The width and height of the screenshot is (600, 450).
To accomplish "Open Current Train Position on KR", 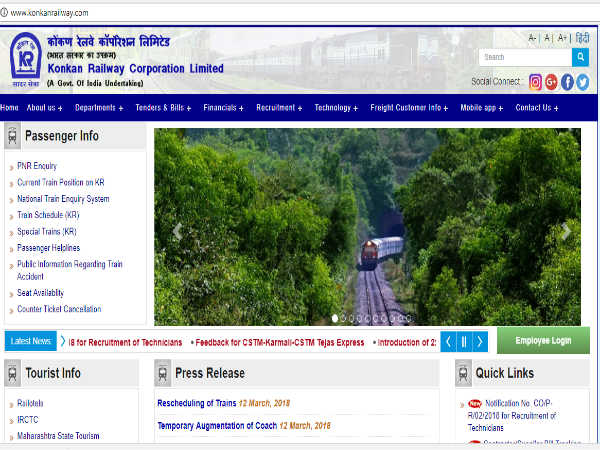I will pos(61,183).
